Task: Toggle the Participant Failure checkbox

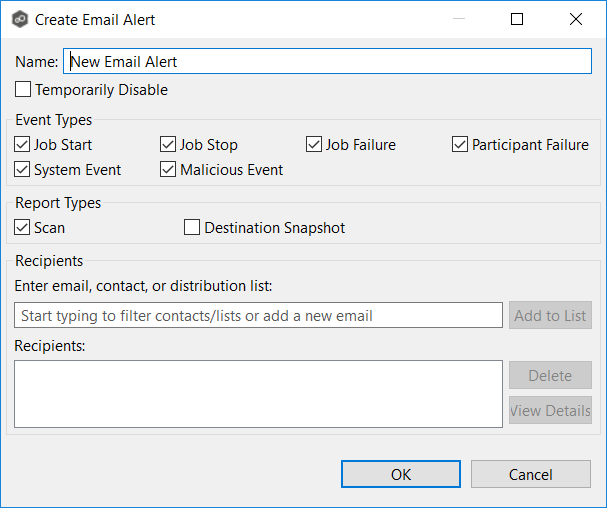Action: pyautogui.click(x=460, y=145)
